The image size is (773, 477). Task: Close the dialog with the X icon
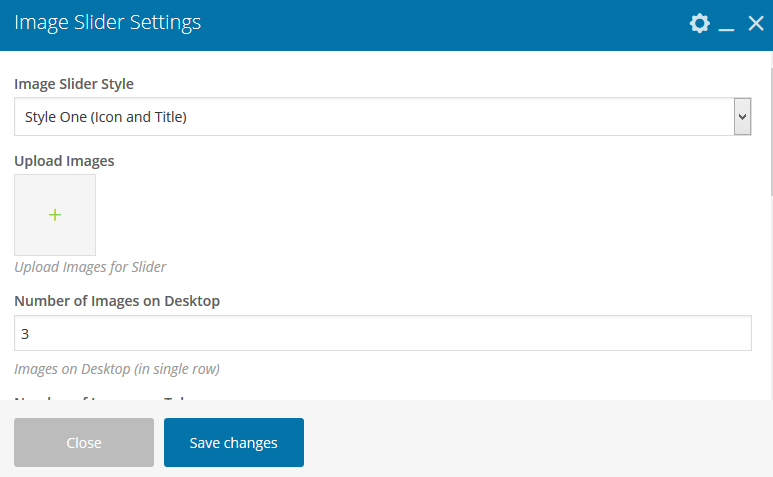point(756,23)
